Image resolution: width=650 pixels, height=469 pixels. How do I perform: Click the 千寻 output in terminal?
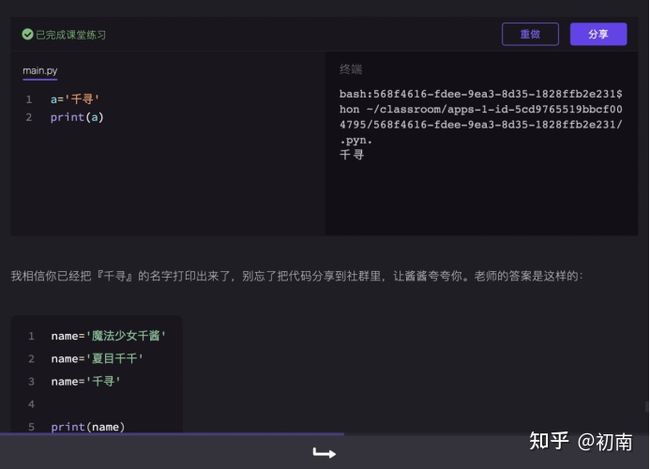click(352, 155)
